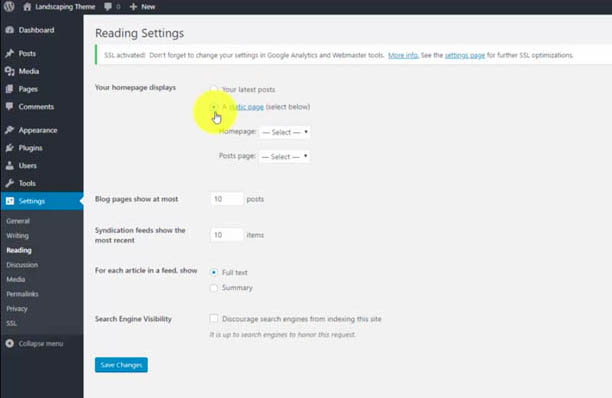The height and width of the screenshot is (398, 612).
Task: Click the Dashboard gauge icon
Action: (x=10, y=30)
